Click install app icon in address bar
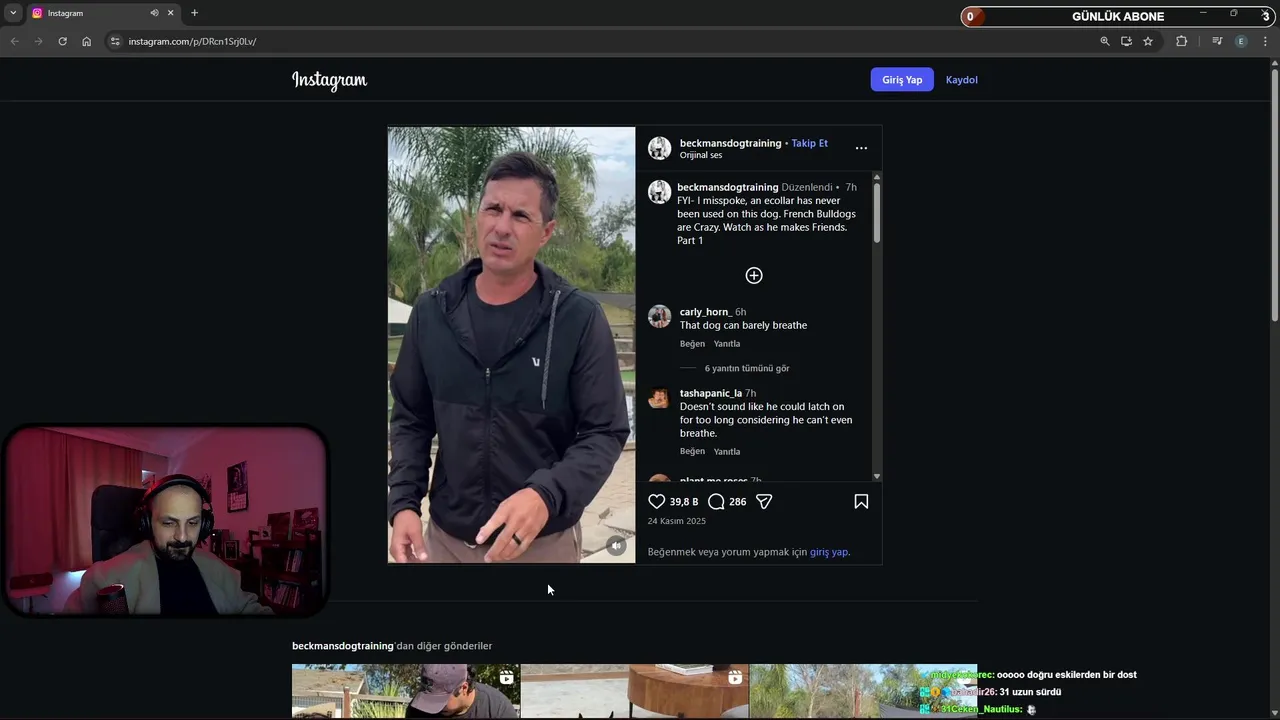1280x720 pixels. pos(1126,41)
